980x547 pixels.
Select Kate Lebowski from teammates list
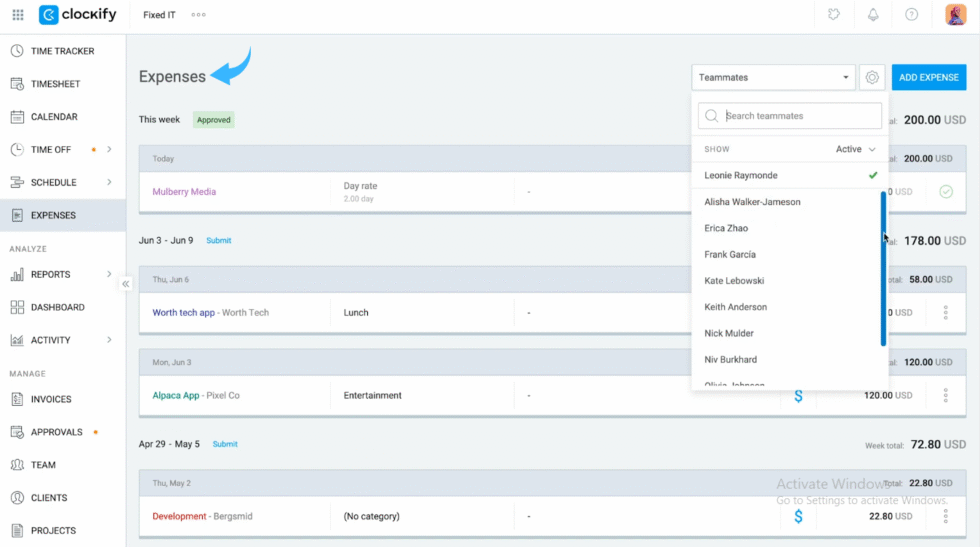[x=734, y=281]
